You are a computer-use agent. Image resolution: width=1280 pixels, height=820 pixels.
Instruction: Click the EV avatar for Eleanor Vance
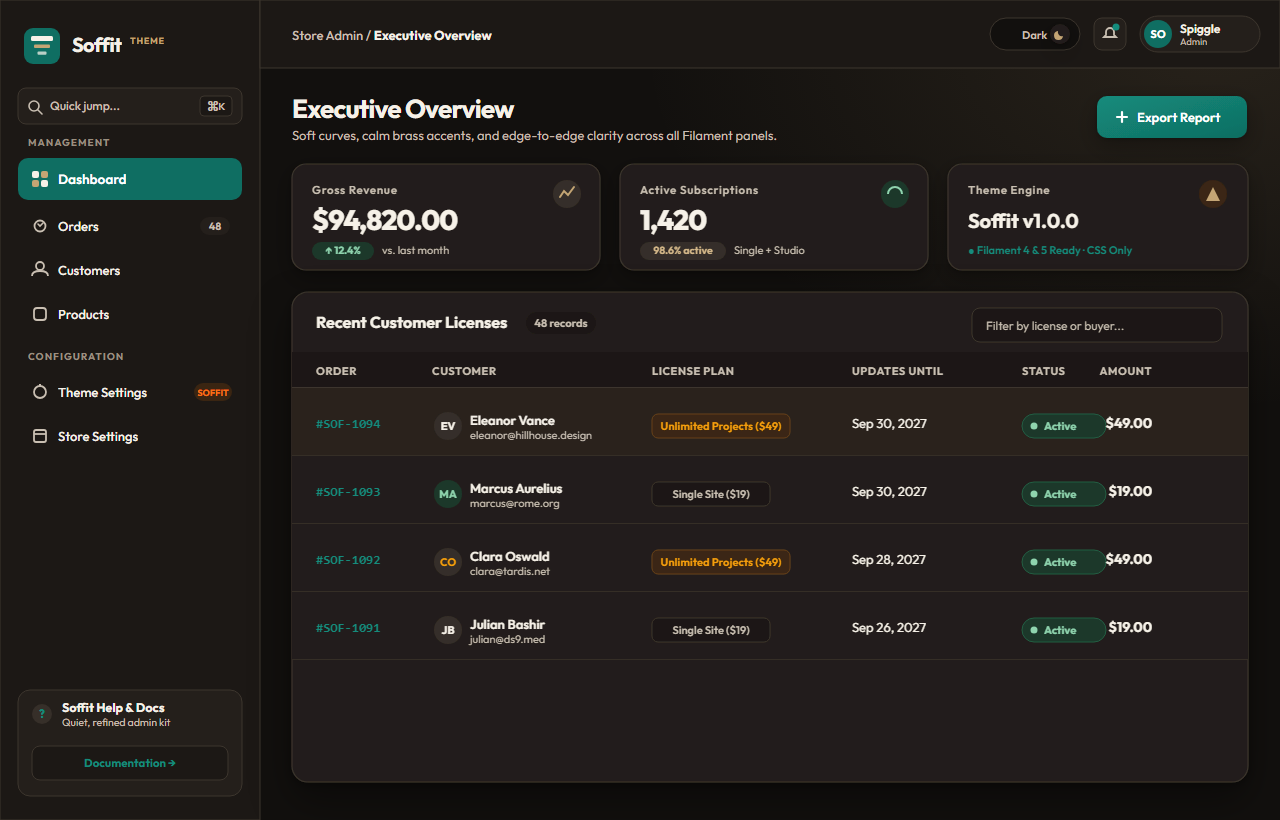[x=448, y=426]
